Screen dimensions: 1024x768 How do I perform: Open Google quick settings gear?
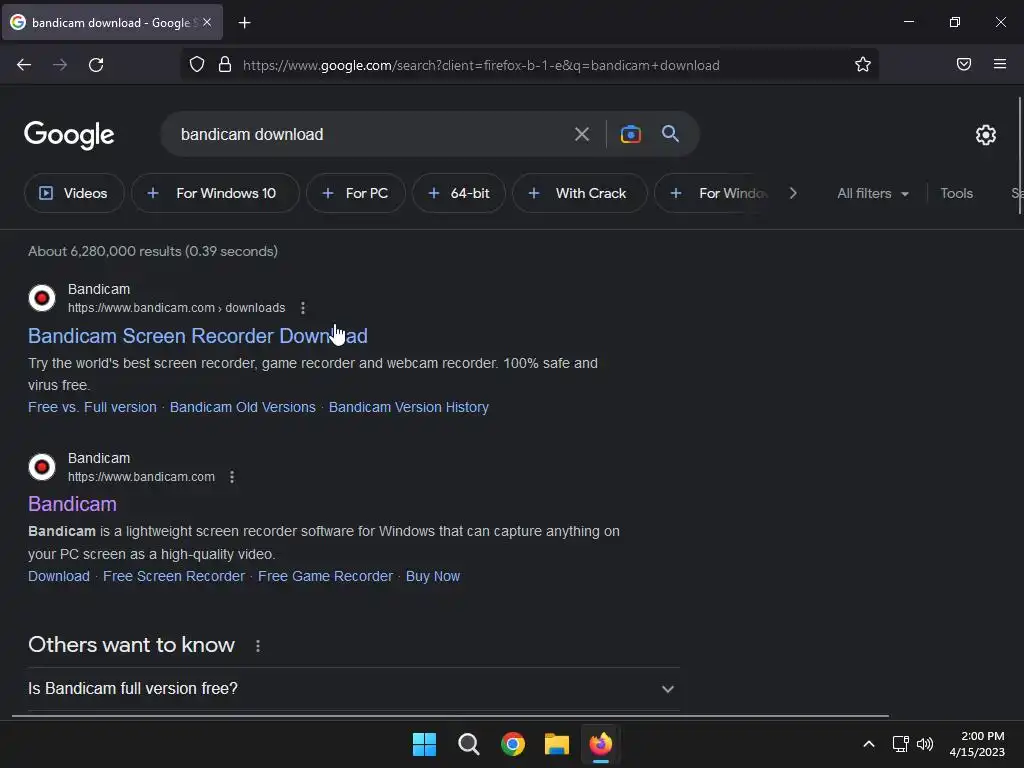[x=985, y=135]
